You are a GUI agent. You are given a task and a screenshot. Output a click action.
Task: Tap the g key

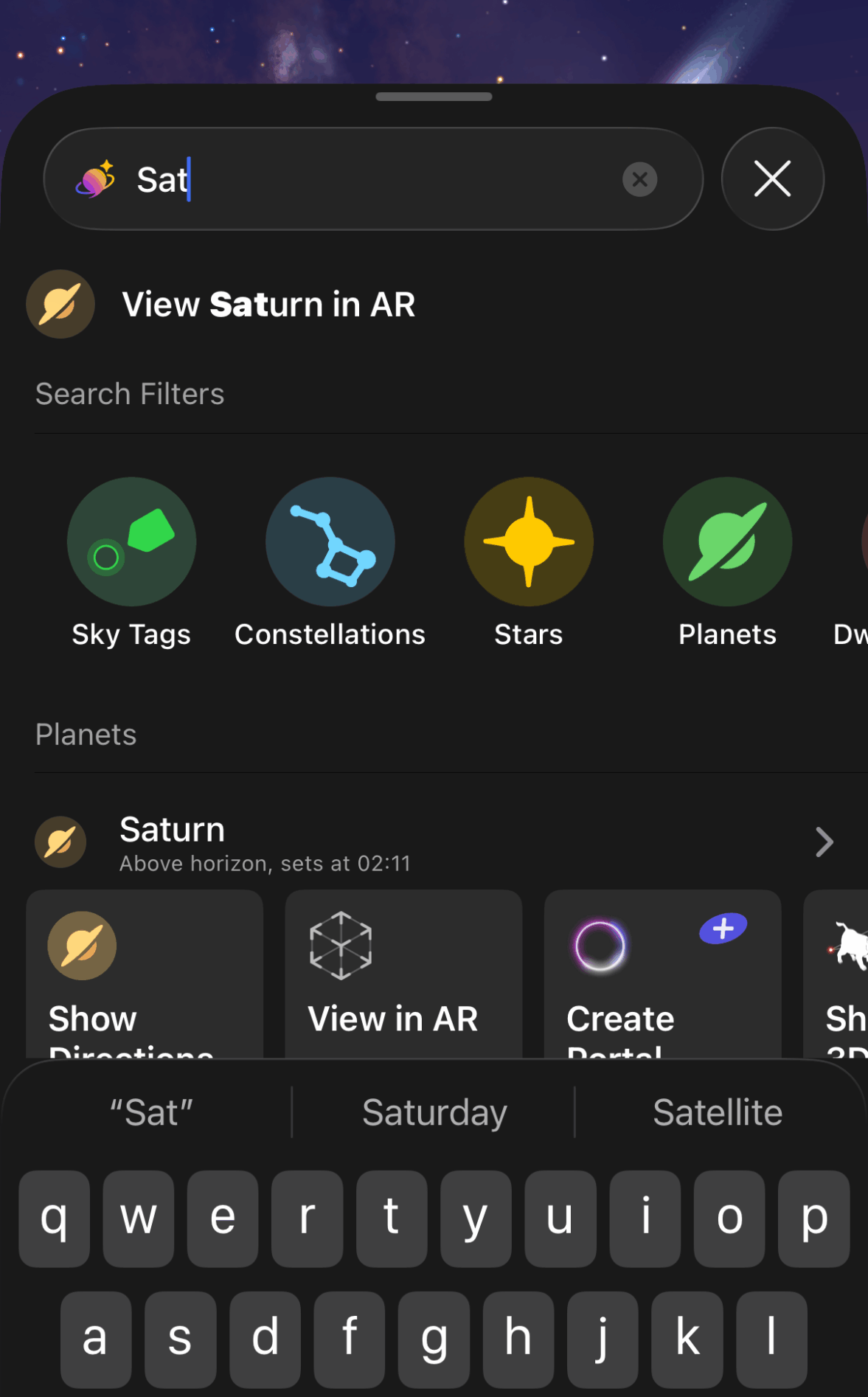pyautogui.click(x=434, y=1339)
